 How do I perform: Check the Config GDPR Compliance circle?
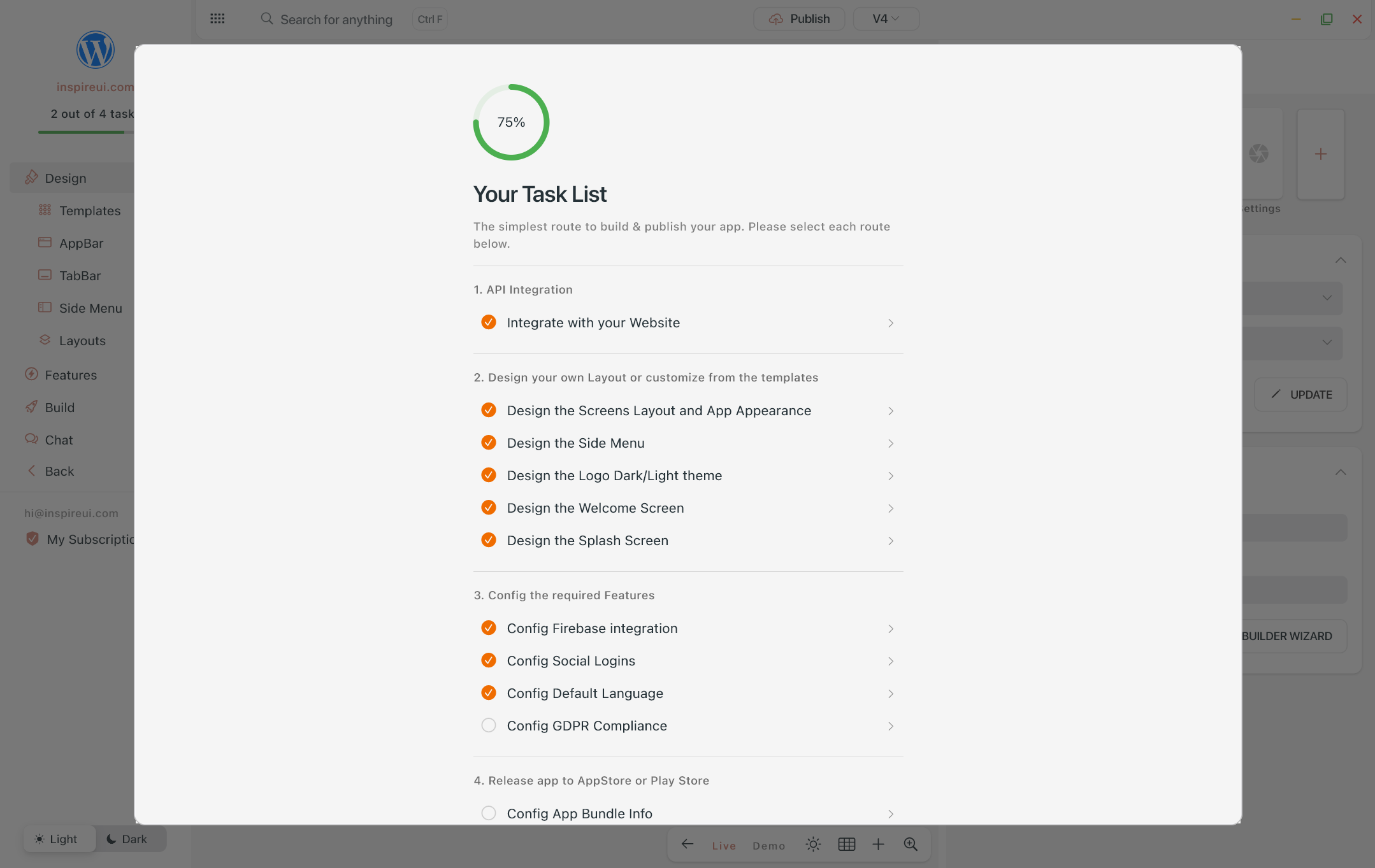click(489, 725)
